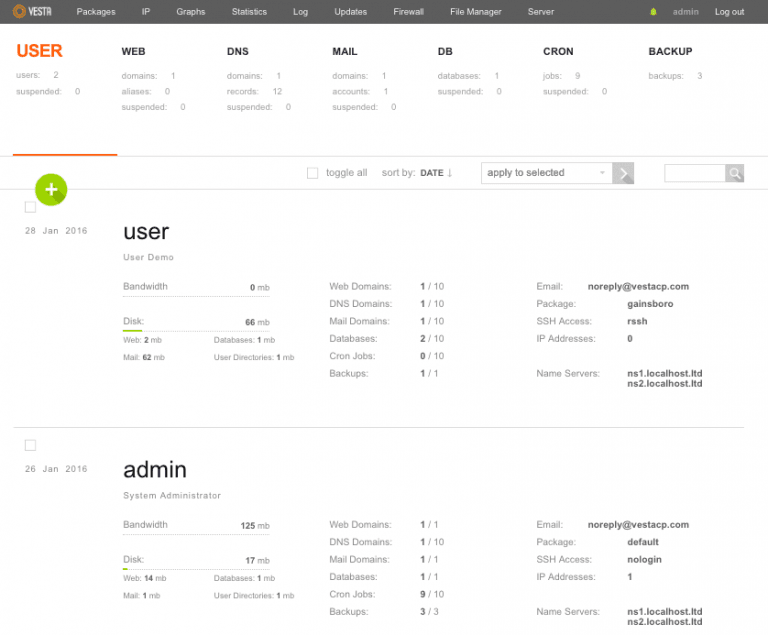Switch to the CRON tab
768x635 pixels.
[558, 51]
